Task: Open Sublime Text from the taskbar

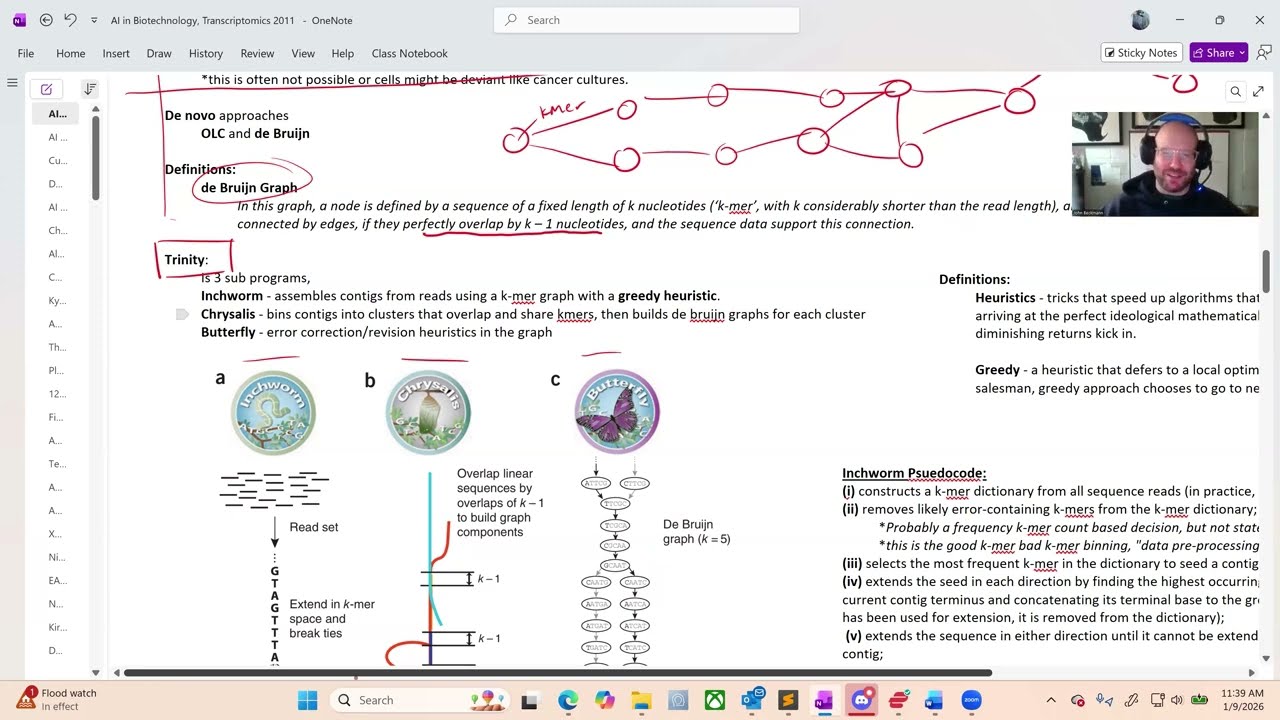Action: point(788,700)
